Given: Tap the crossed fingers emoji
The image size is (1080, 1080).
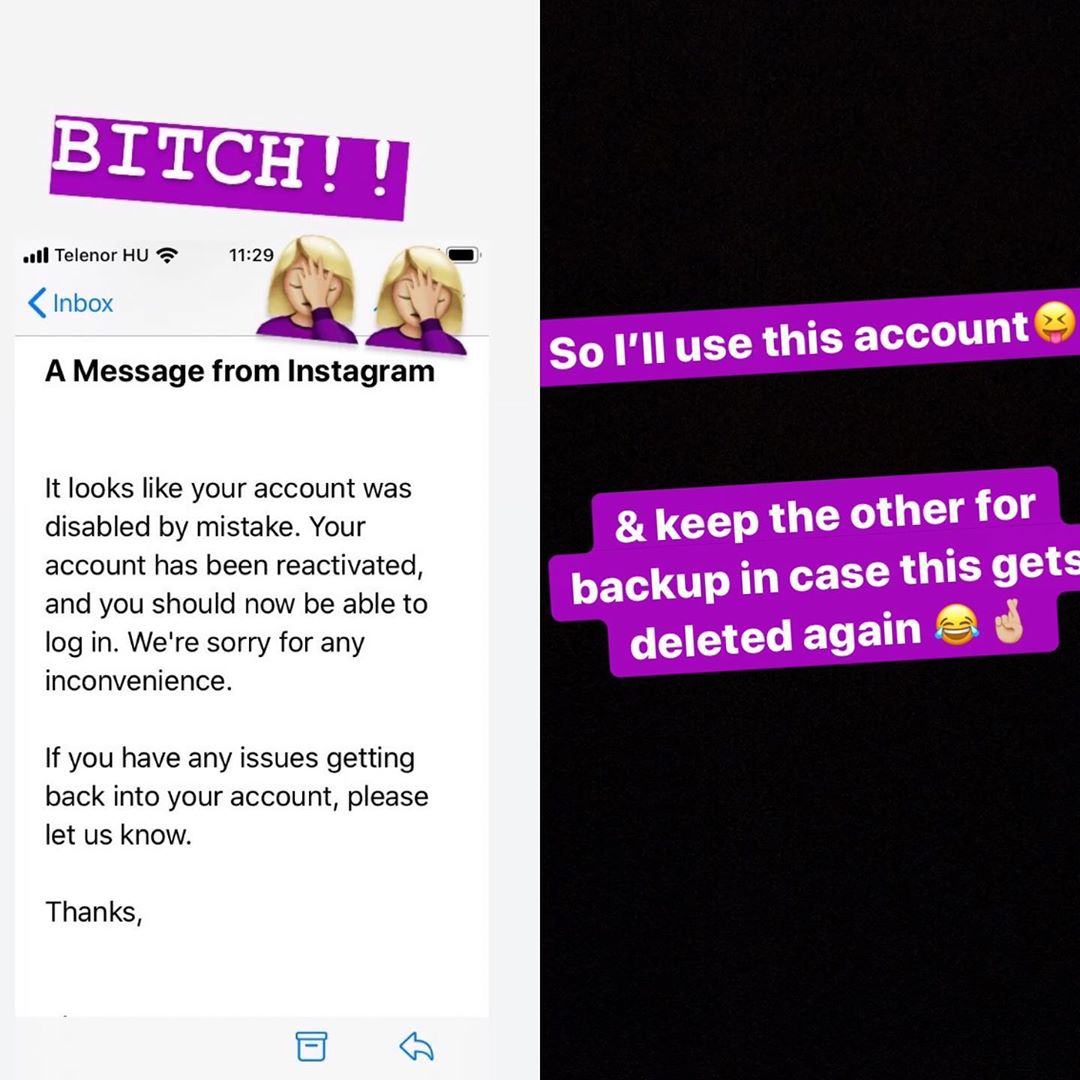Looking at the screenshot, I should pos(1010,621).
